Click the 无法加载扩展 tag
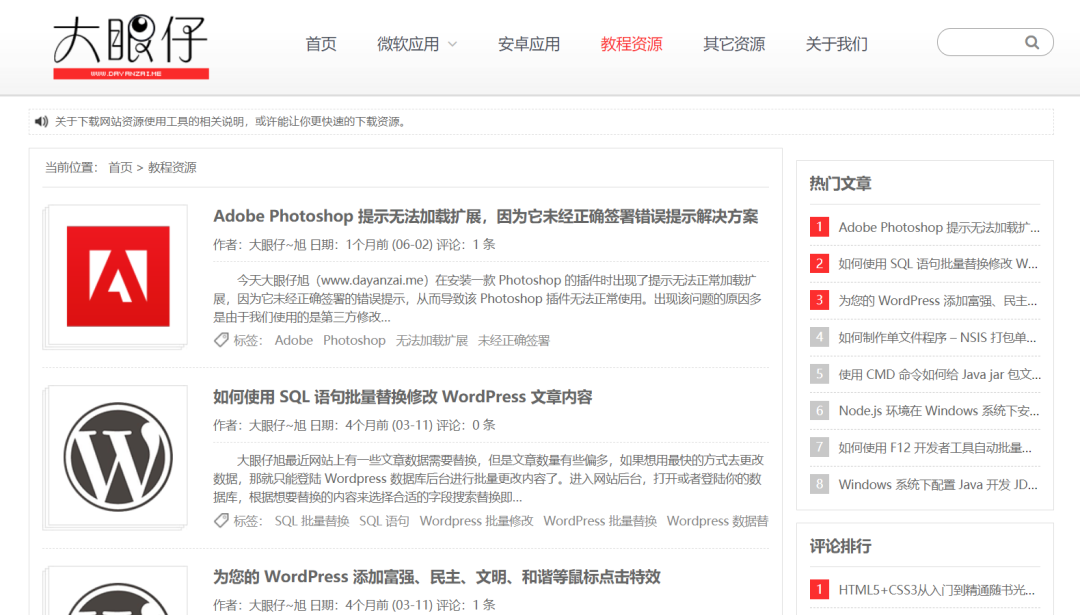This screenshot has height=615, width=1080. click(x=432, y=340)
